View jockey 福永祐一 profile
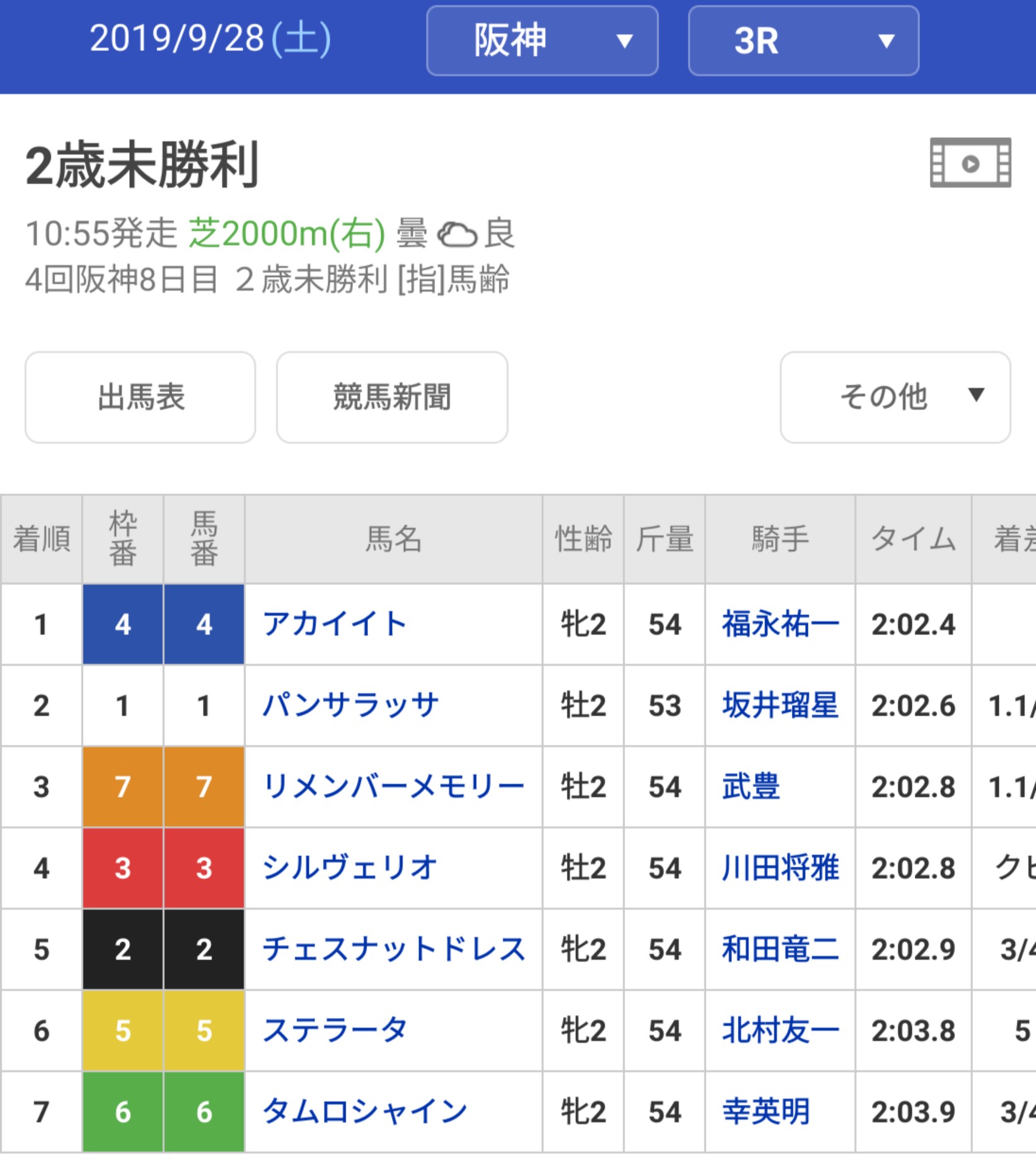Image resolution: width=1036 pixels, height=1170 pixels. pyautogui.click(x=780, y=624)
